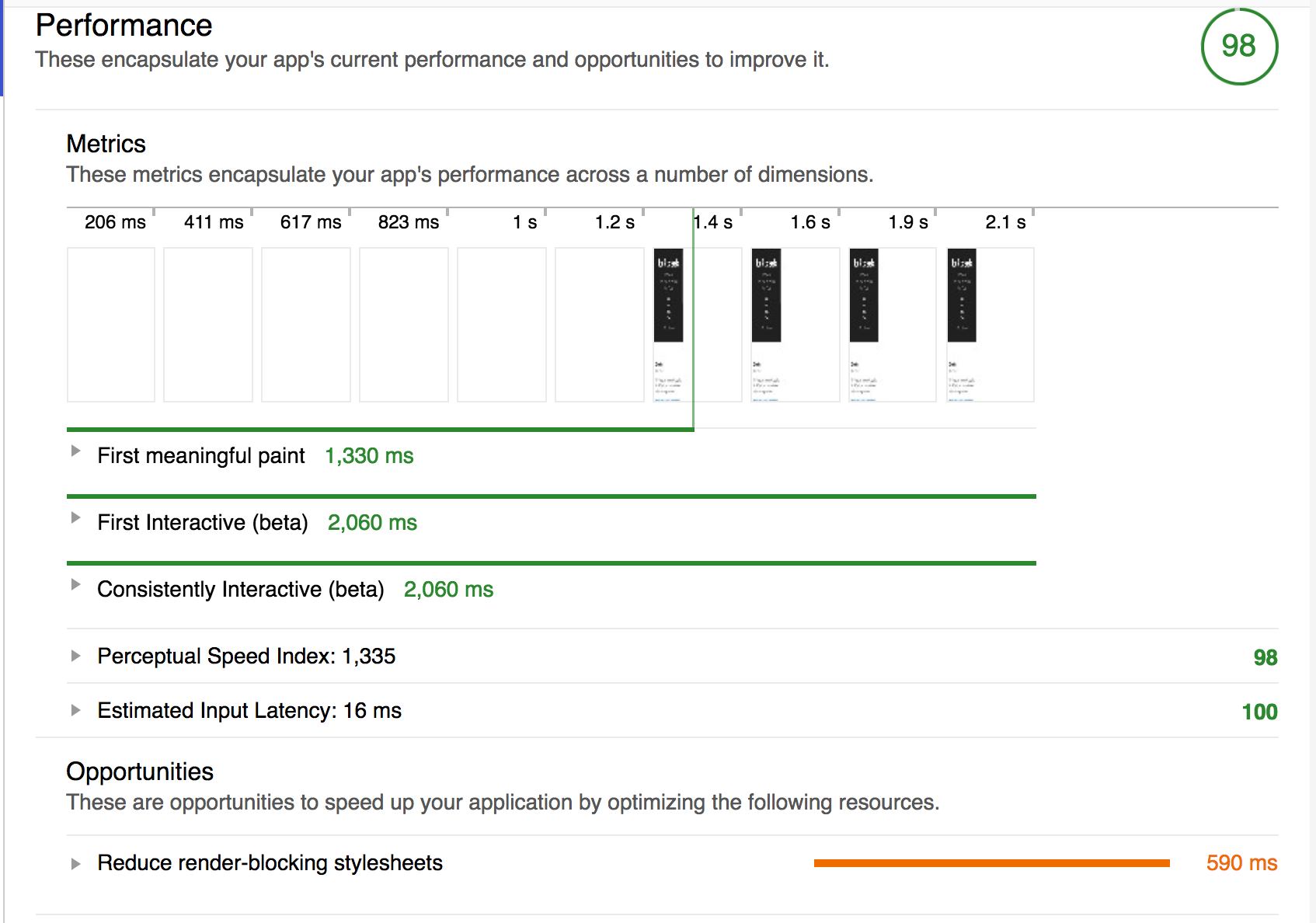
Task: Expand Perceptual Speed Index disclosure triangle
Action: 75,656
